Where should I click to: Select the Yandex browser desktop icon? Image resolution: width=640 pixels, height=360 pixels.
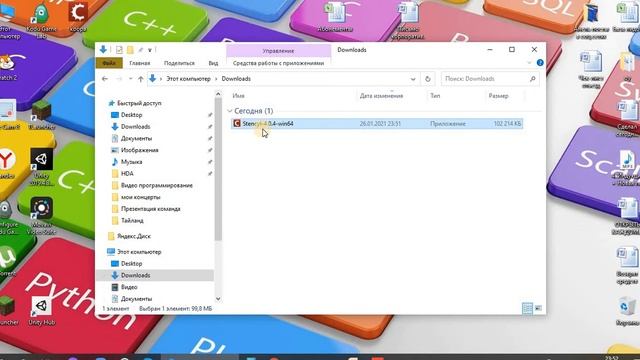point(7,163)
